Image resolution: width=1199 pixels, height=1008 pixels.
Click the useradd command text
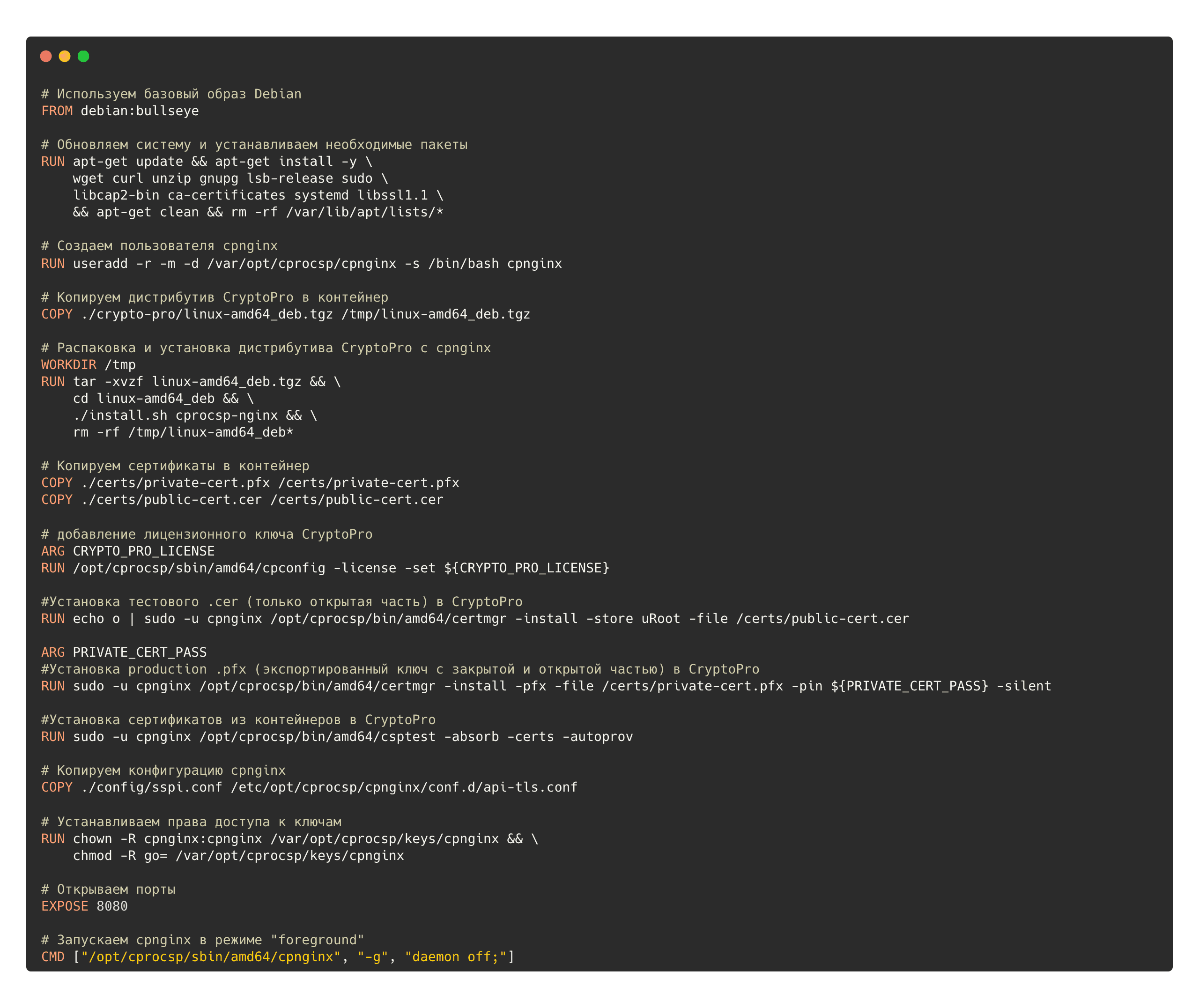tap(100, 263)
